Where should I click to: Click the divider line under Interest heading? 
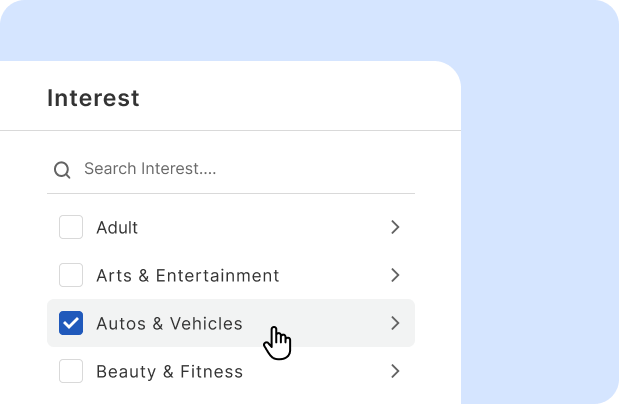click(x=230, y=130)
